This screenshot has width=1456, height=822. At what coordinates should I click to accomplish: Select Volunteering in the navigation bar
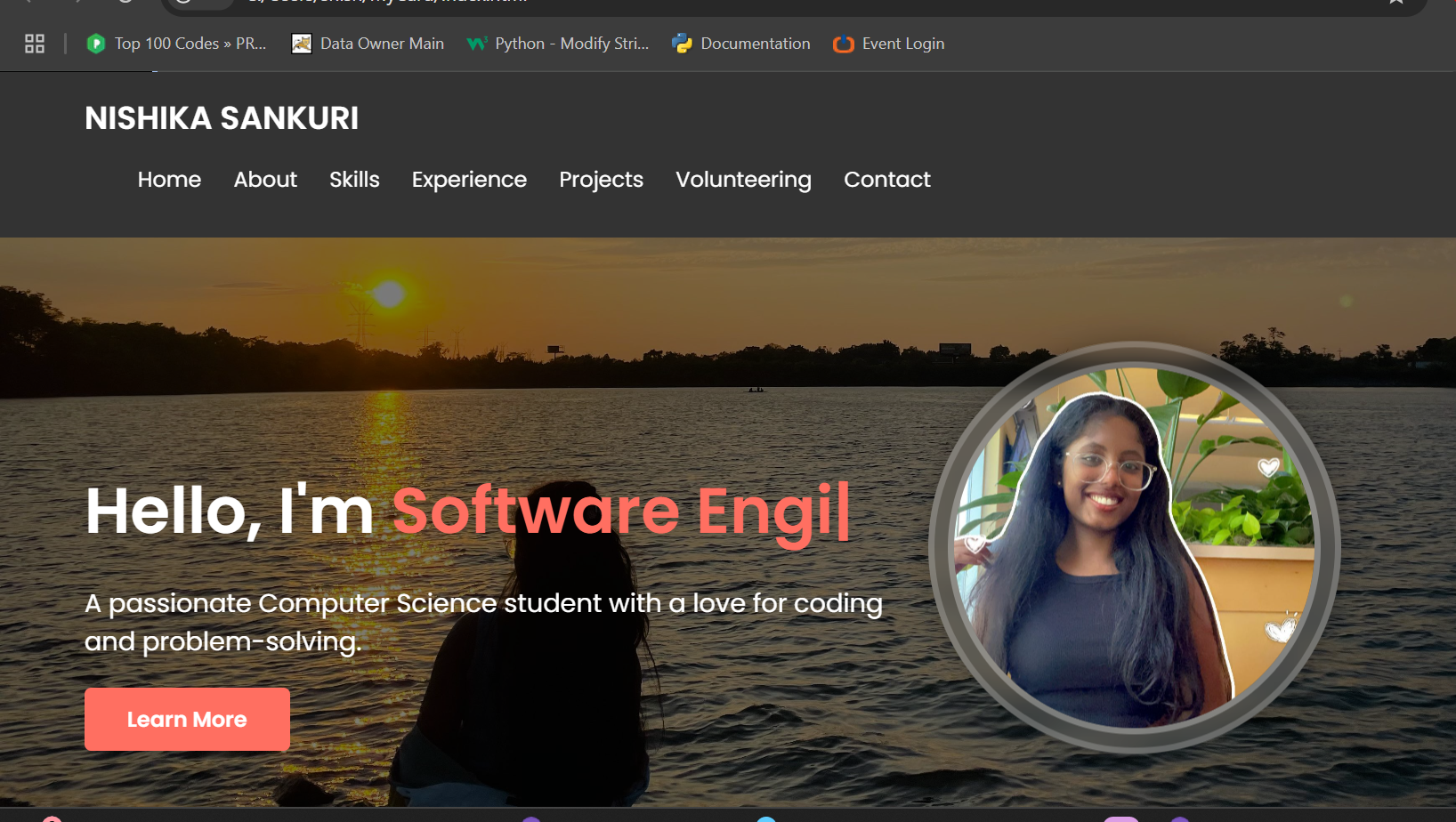[743, 180]
